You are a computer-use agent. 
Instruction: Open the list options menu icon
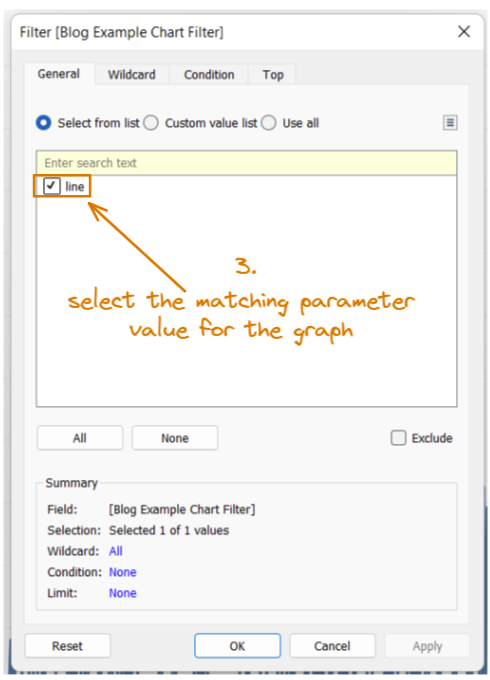(x=450, y=123)
